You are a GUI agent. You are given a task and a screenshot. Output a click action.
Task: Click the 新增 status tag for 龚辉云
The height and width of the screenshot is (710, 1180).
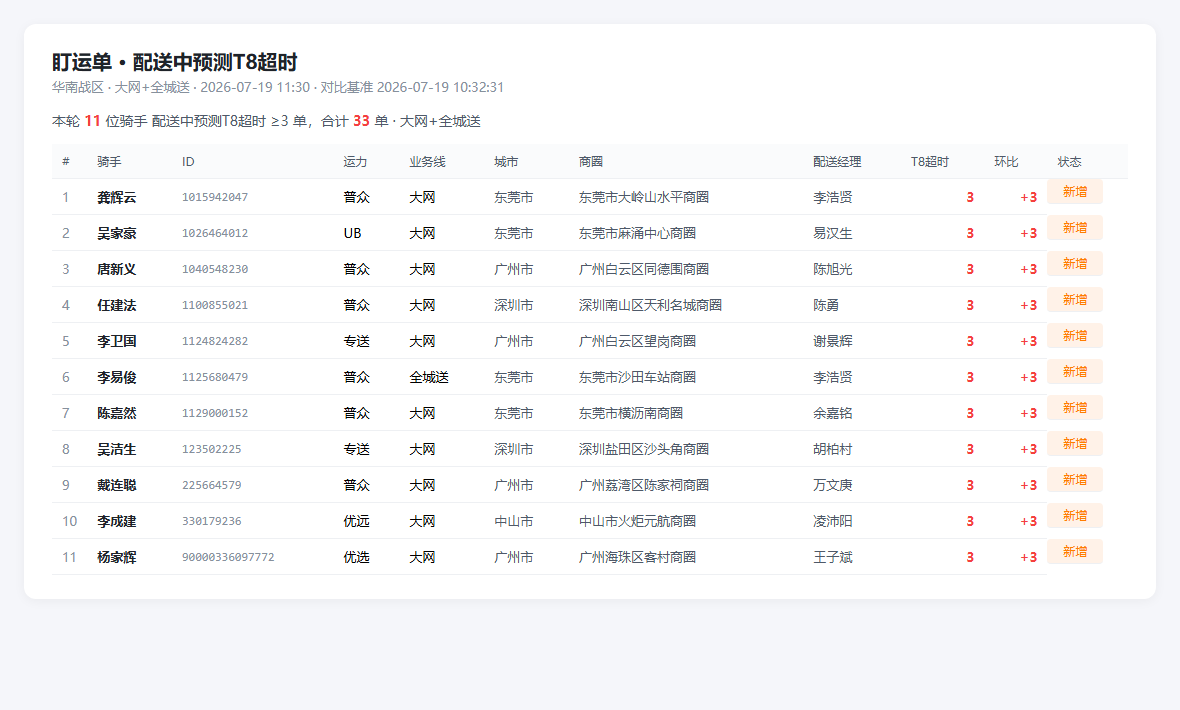click(x=1075, y=192)
